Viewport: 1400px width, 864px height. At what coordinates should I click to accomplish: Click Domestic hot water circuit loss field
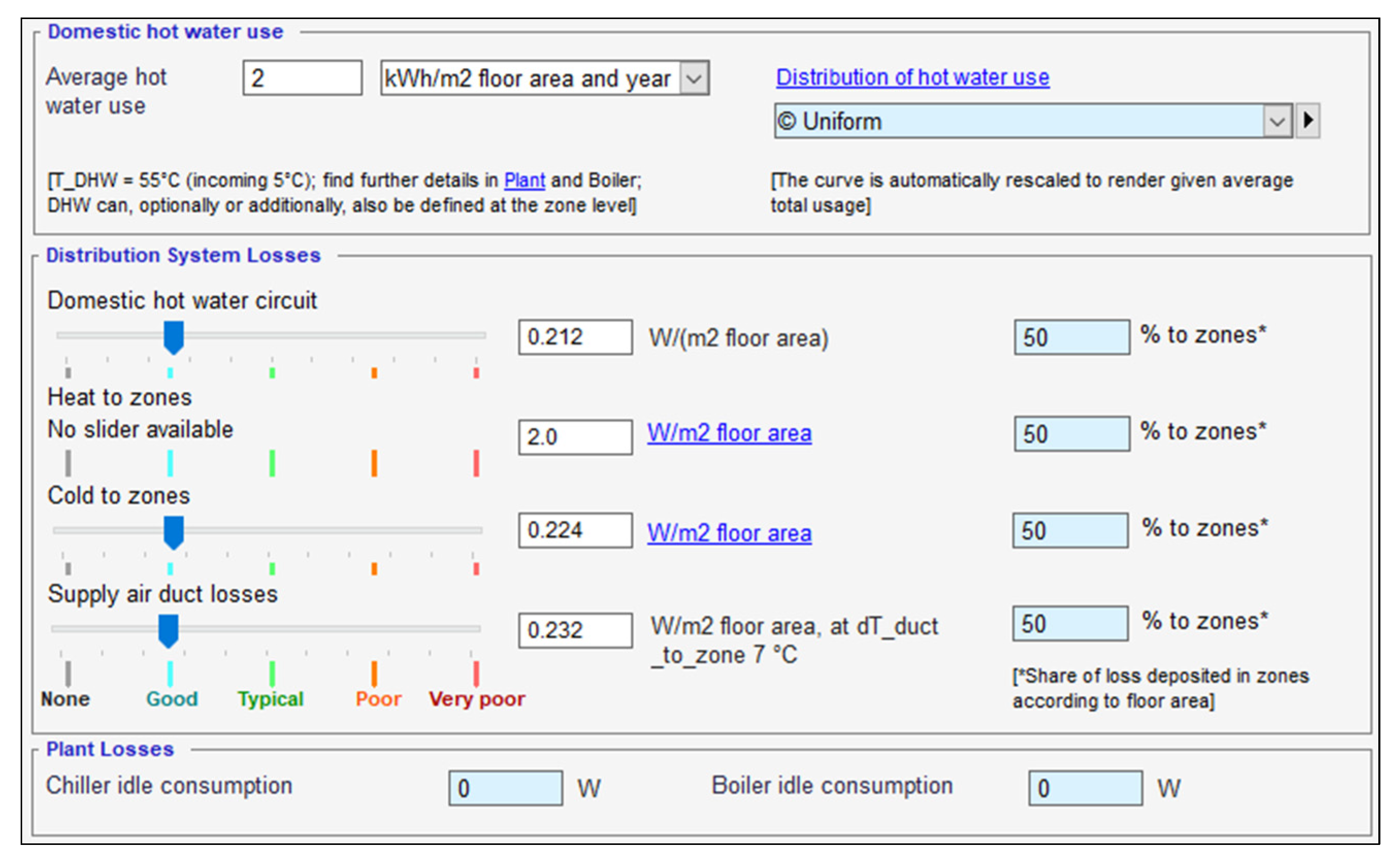point(575,337)
